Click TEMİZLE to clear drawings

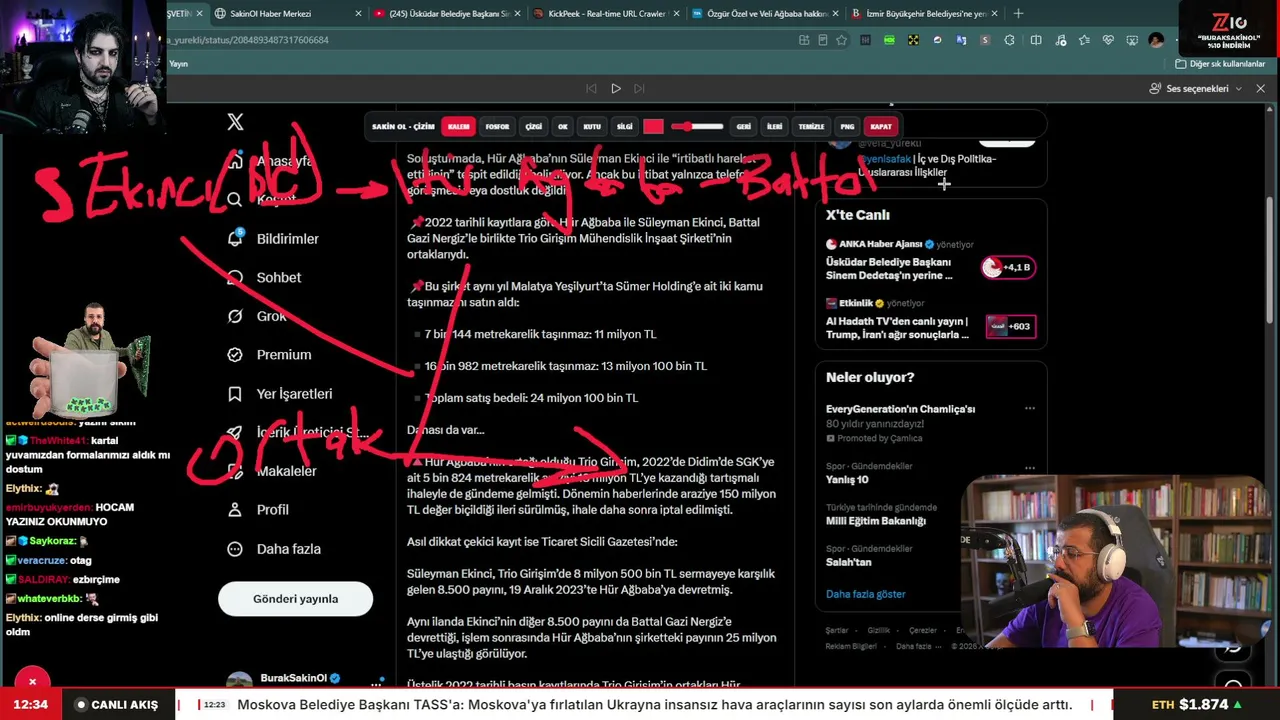[x=811, y=127]
